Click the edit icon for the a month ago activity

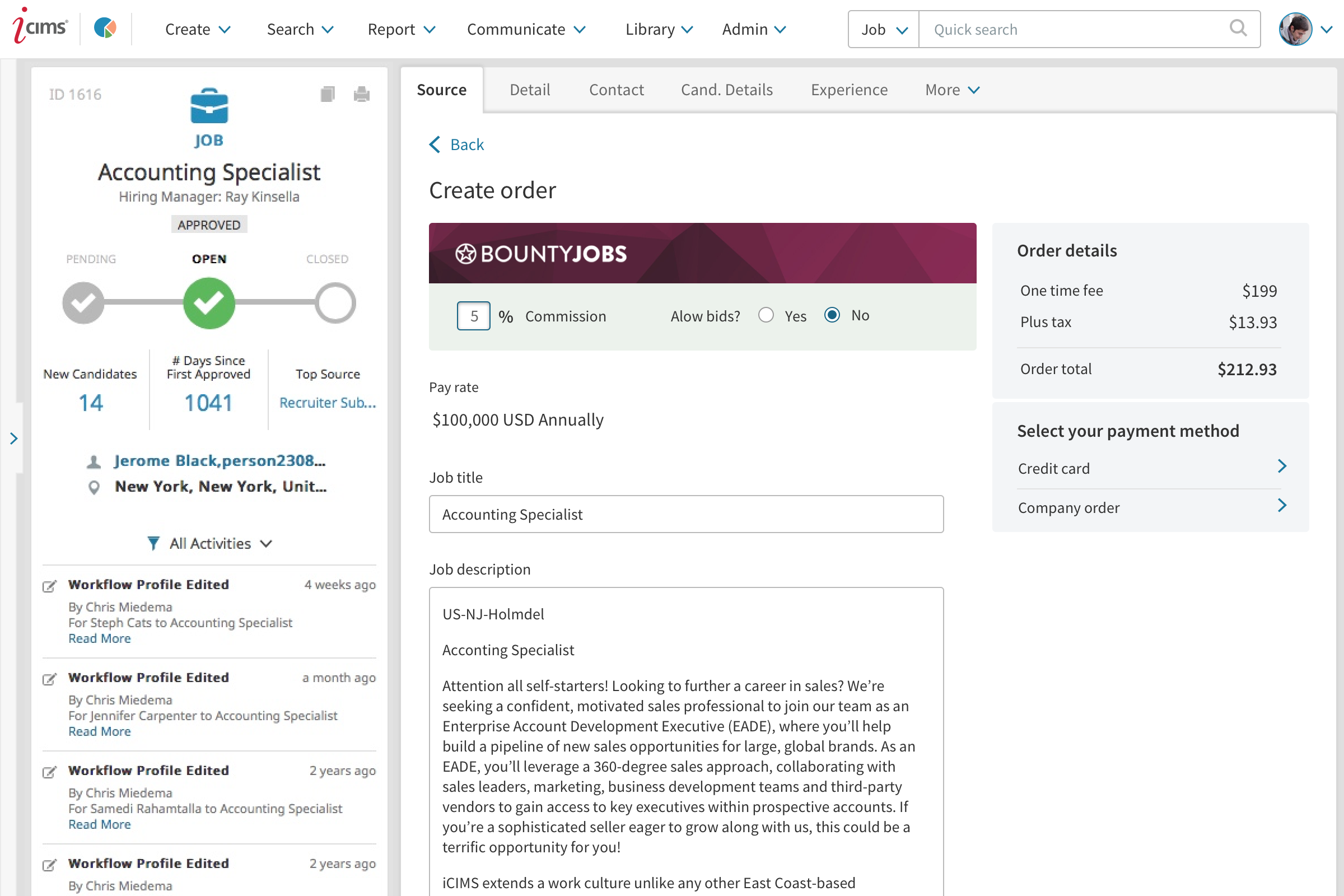coord(50,679)
